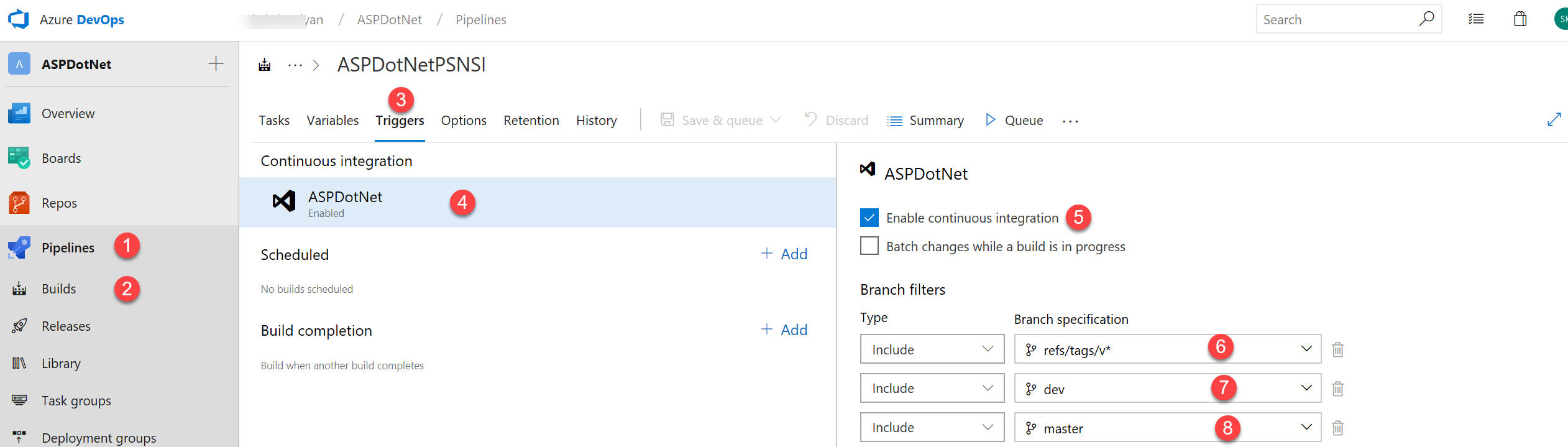Select the ASPDotNet Enabled trigger row

tap(538, 203)
